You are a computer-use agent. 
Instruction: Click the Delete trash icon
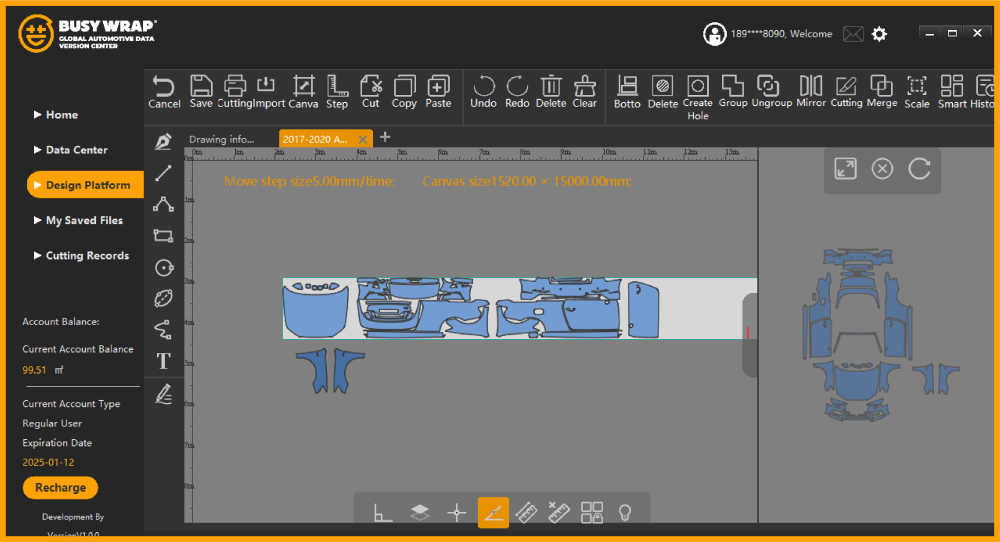551,91
